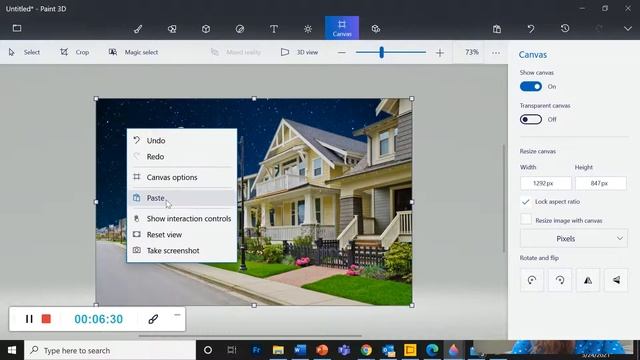Rotate canvas right
The height and width of the screenshot is (360, 640).
point(560,280)
